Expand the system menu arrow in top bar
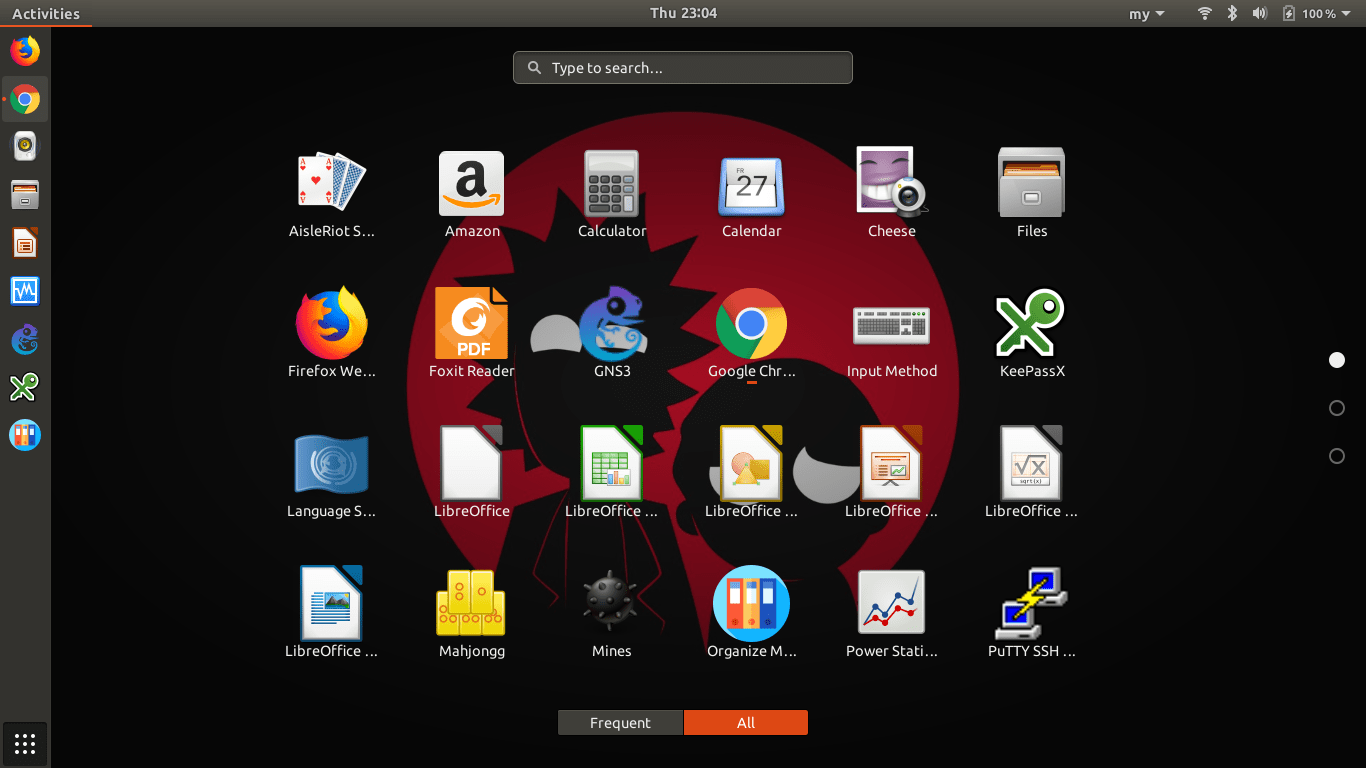Viewport: 1366px width, 768px height. click(x=1346, y=14)
